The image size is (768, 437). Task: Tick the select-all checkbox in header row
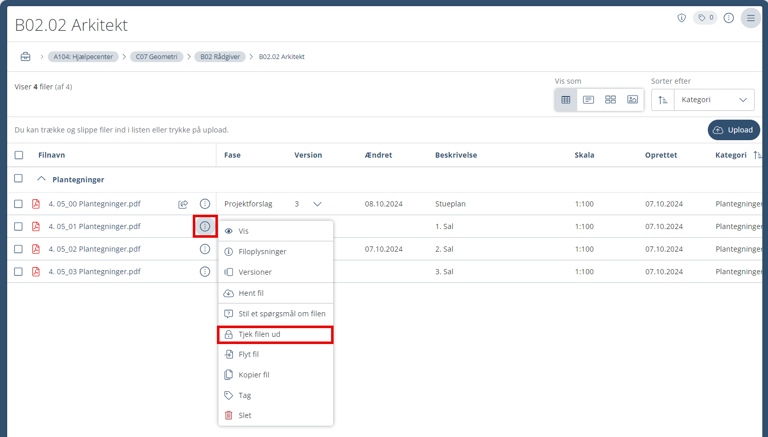(x=19, y=155)
